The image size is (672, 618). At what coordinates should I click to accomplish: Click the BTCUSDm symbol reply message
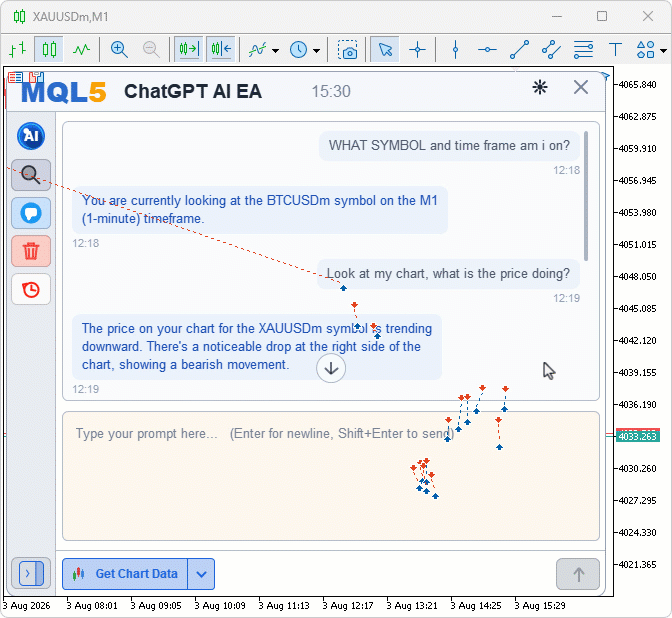(260, 210)
